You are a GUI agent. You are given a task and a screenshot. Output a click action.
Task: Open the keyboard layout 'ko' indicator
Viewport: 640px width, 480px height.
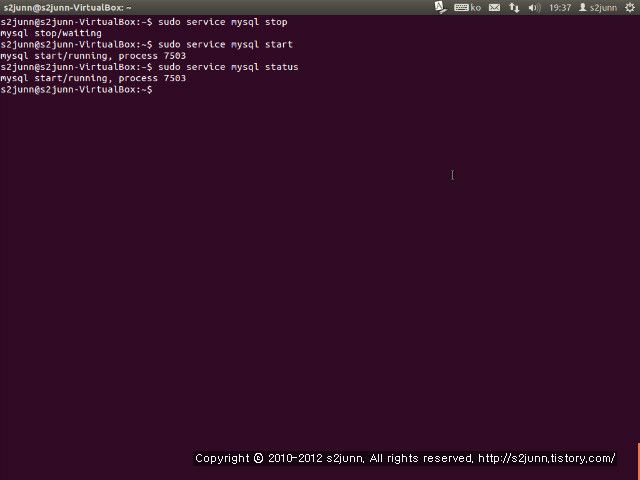(467, 7)
